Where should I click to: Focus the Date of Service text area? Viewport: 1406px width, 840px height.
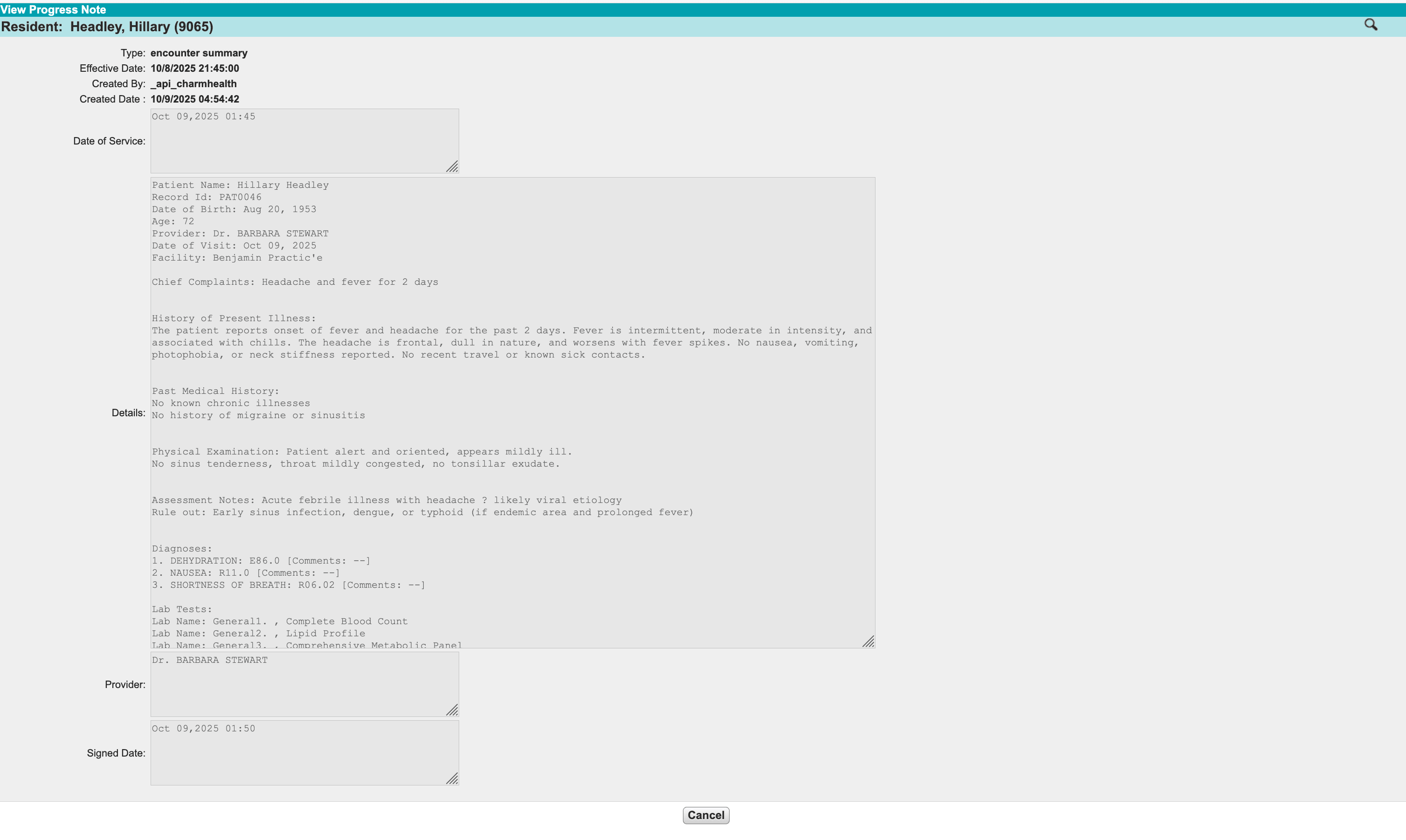coord(304,142)
